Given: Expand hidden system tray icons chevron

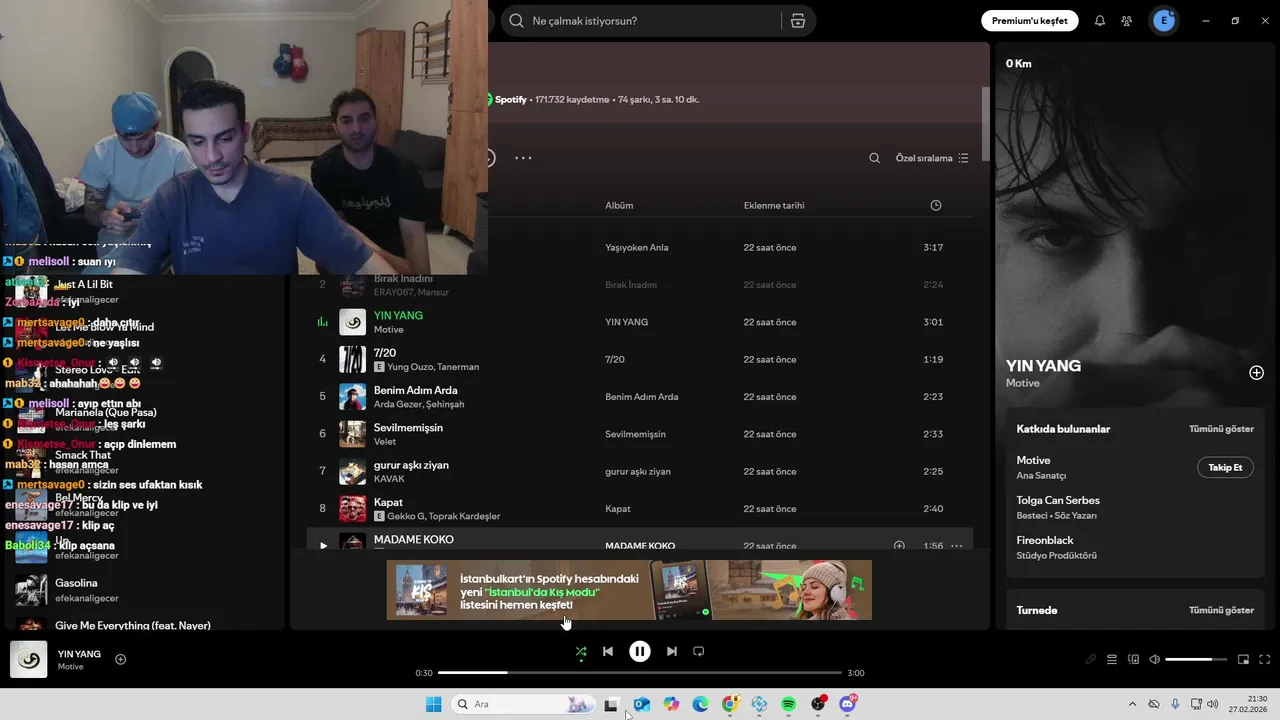Looking at the screenshot, I should click(x=1132, y=704).
